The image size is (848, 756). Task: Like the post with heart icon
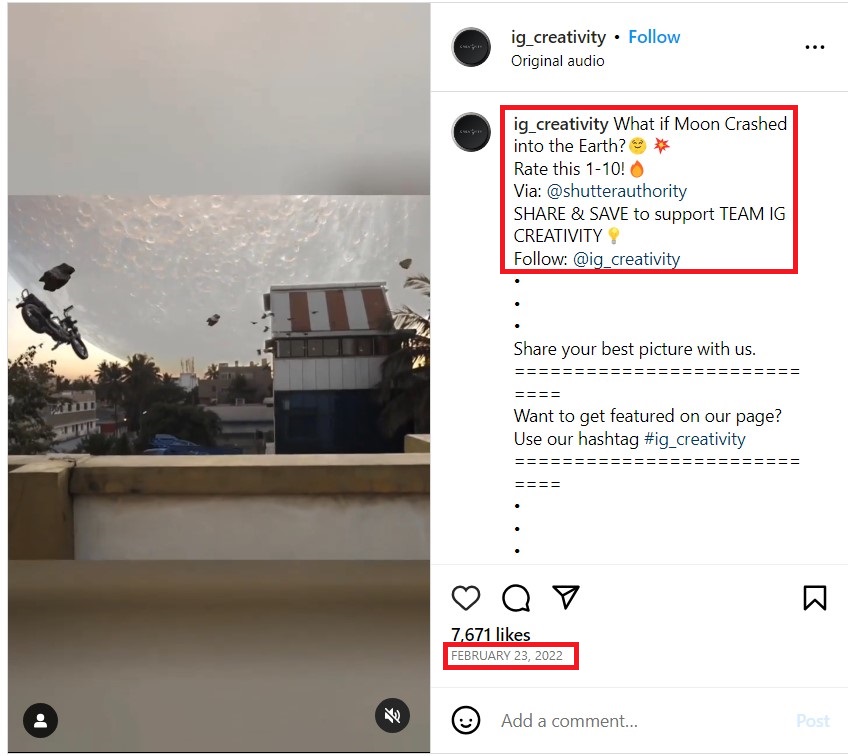pos(466,598)
